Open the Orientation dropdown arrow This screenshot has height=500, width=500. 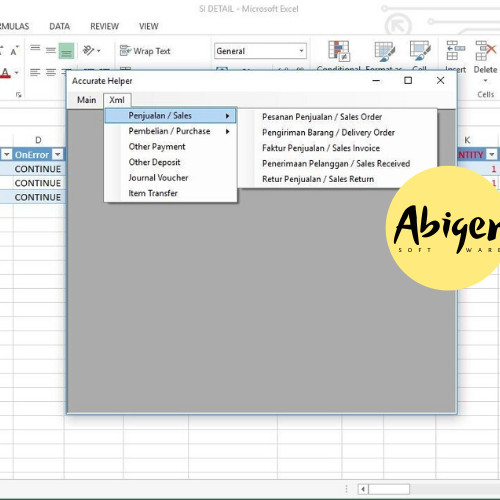[99, 51]
